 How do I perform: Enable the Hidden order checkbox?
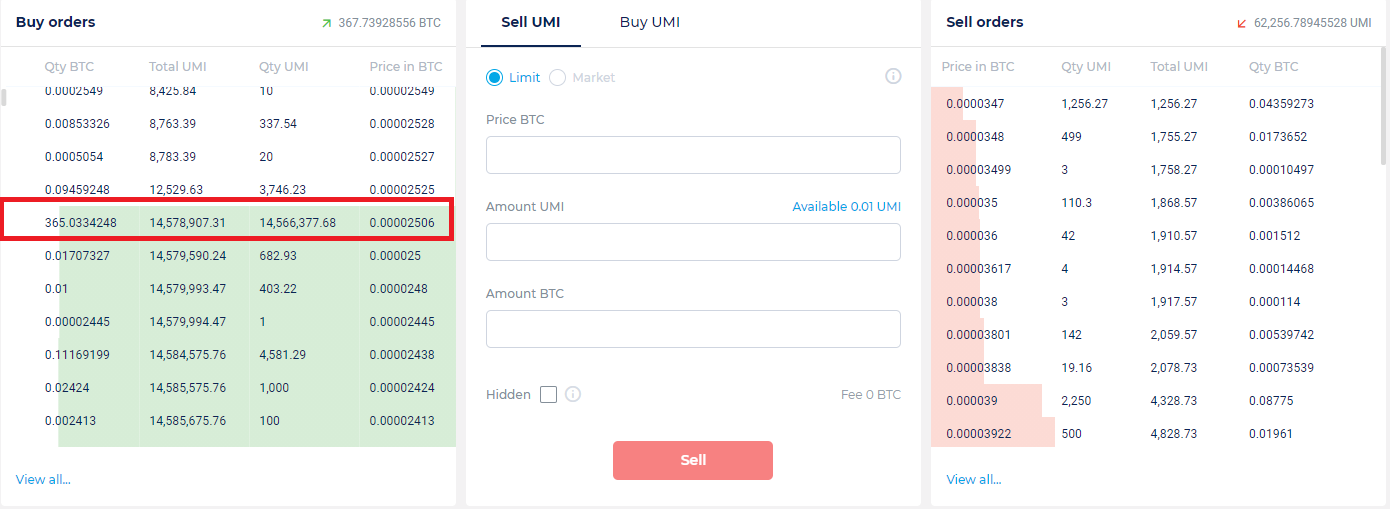pos(548,395)
